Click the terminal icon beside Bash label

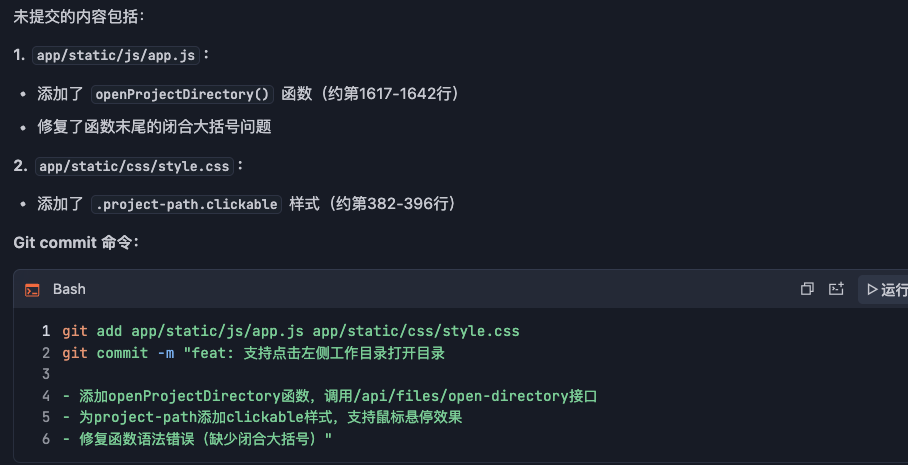coord(33,290)
